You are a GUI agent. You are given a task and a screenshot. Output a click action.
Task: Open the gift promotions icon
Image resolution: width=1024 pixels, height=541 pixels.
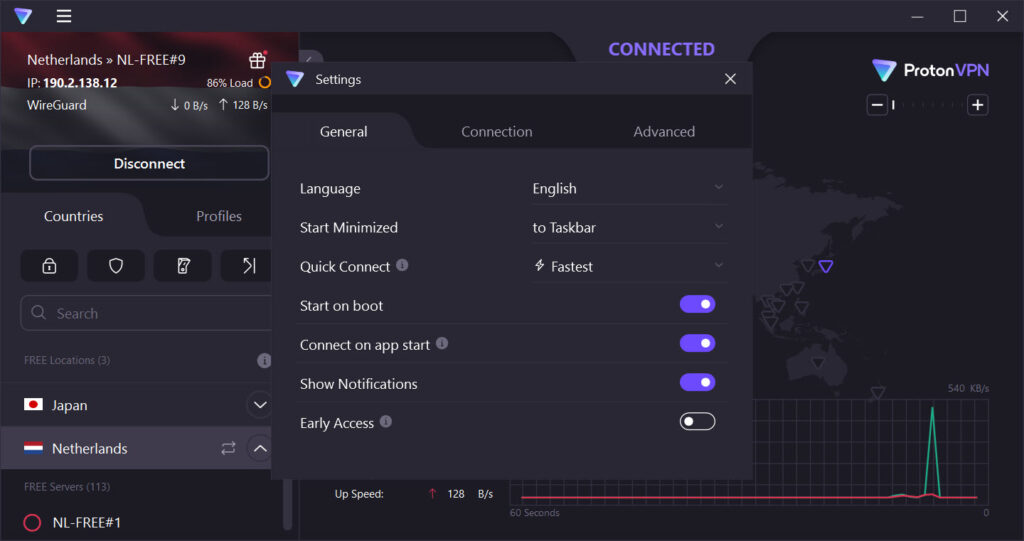[257, 59]
